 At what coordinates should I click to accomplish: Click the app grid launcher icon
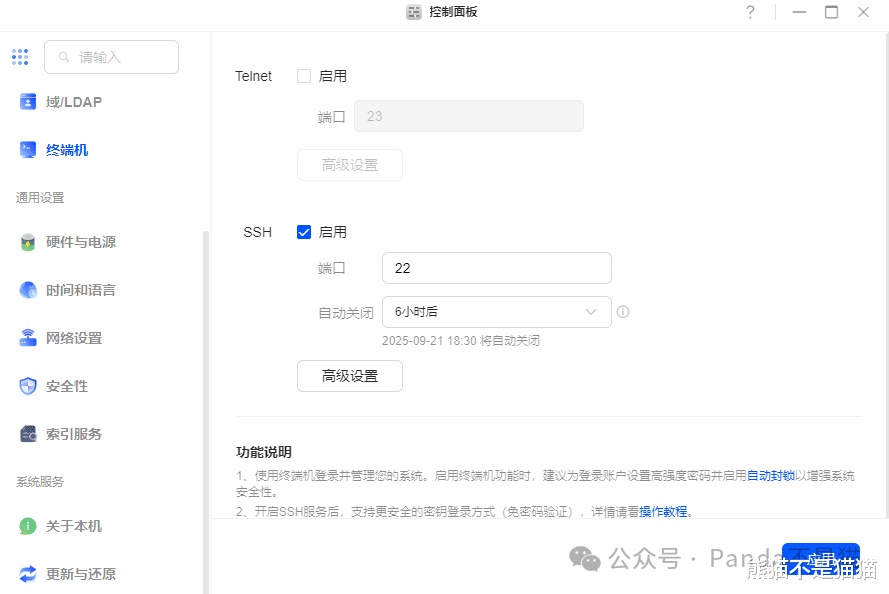[x=20, y=57]
